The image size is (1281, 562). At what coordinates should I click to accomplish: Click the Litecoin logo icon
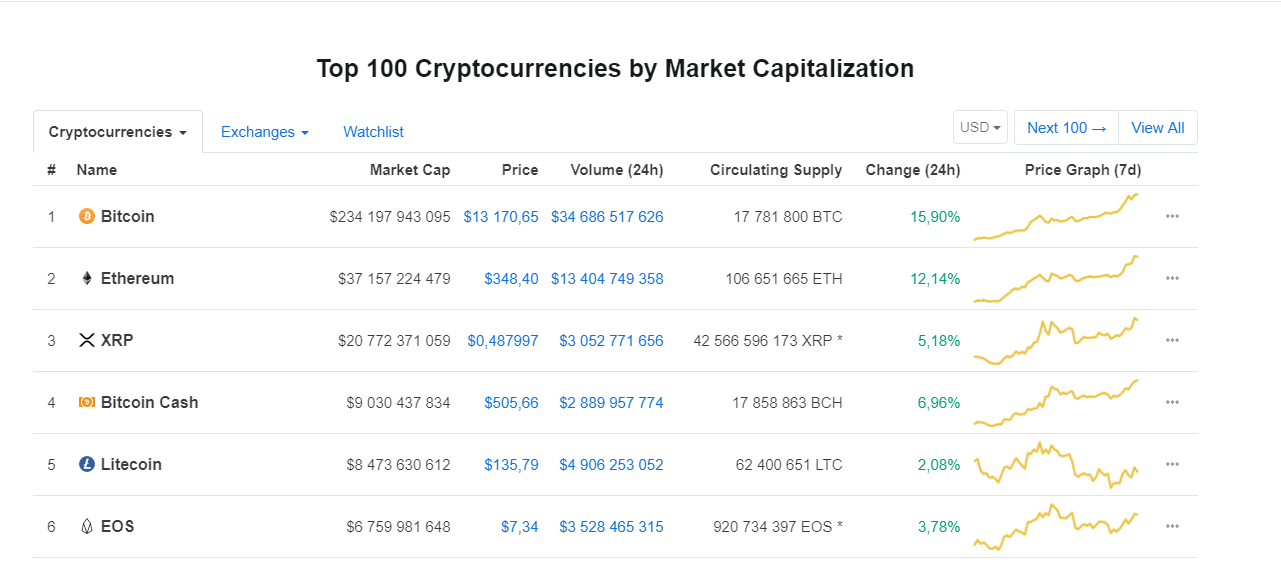tap(87, 464)
